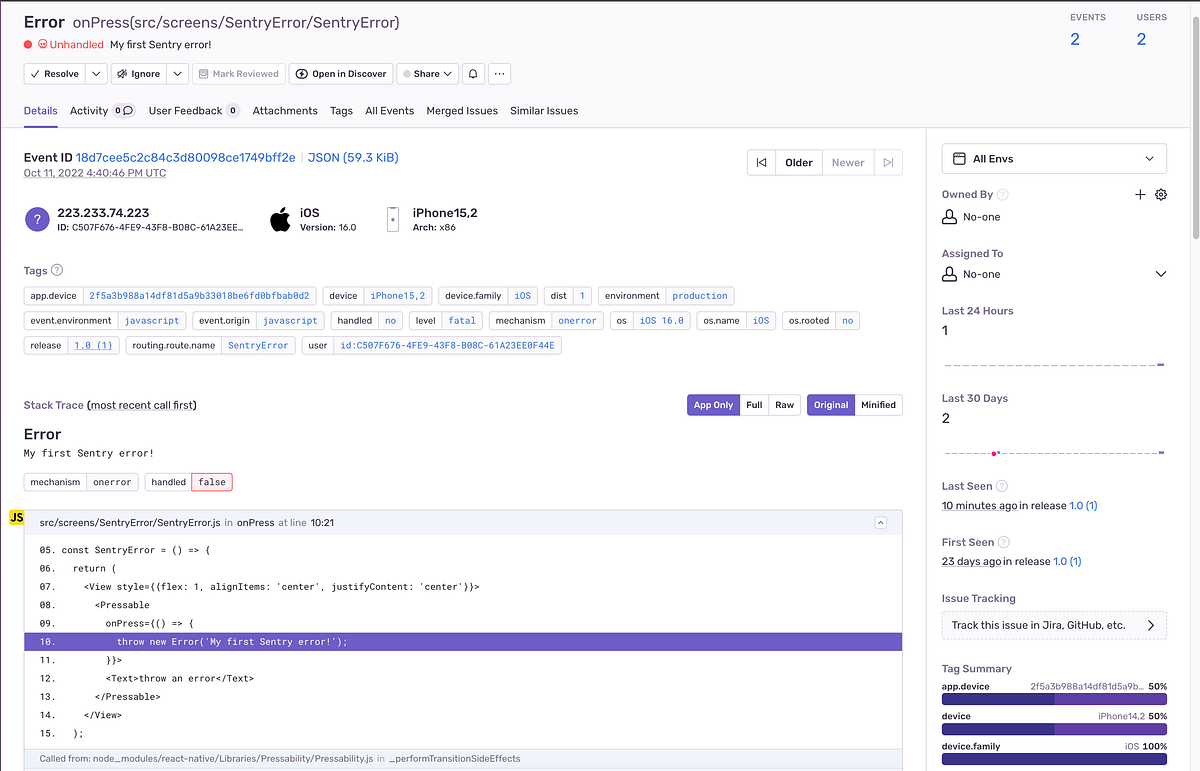Open the Ignore dropdown arrow
The width and height of the screenshot is (1200, 771).
[x=177, y=74]
